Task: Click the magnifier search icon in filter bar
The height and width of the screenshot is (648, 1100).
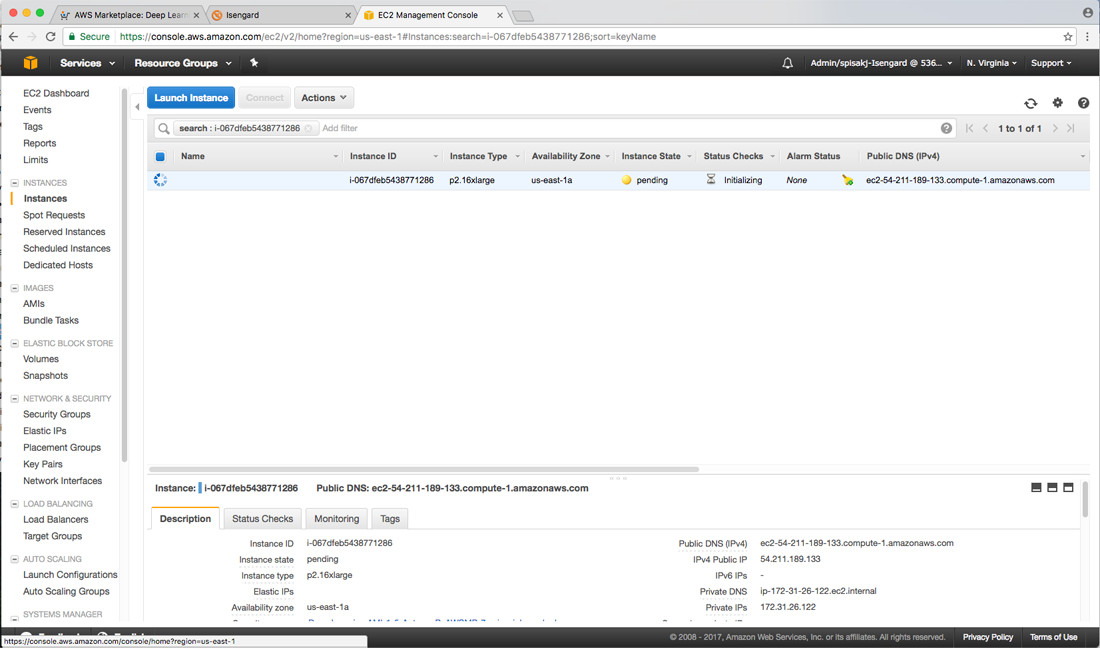Action: [x=163, y=128]
